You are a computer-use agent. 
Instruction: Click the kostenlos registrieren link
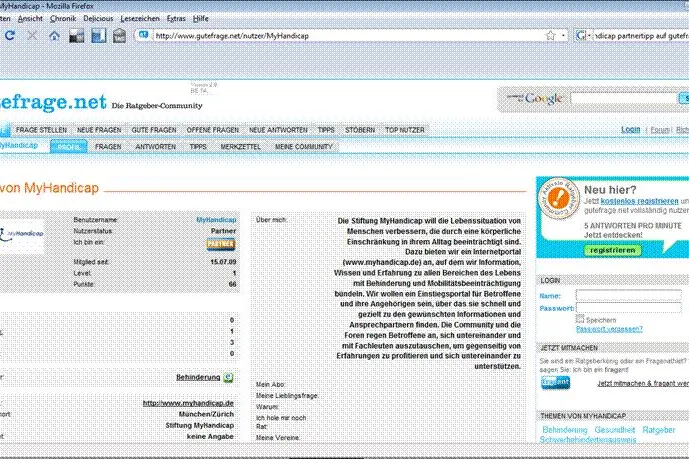click(x=639, y=201)
